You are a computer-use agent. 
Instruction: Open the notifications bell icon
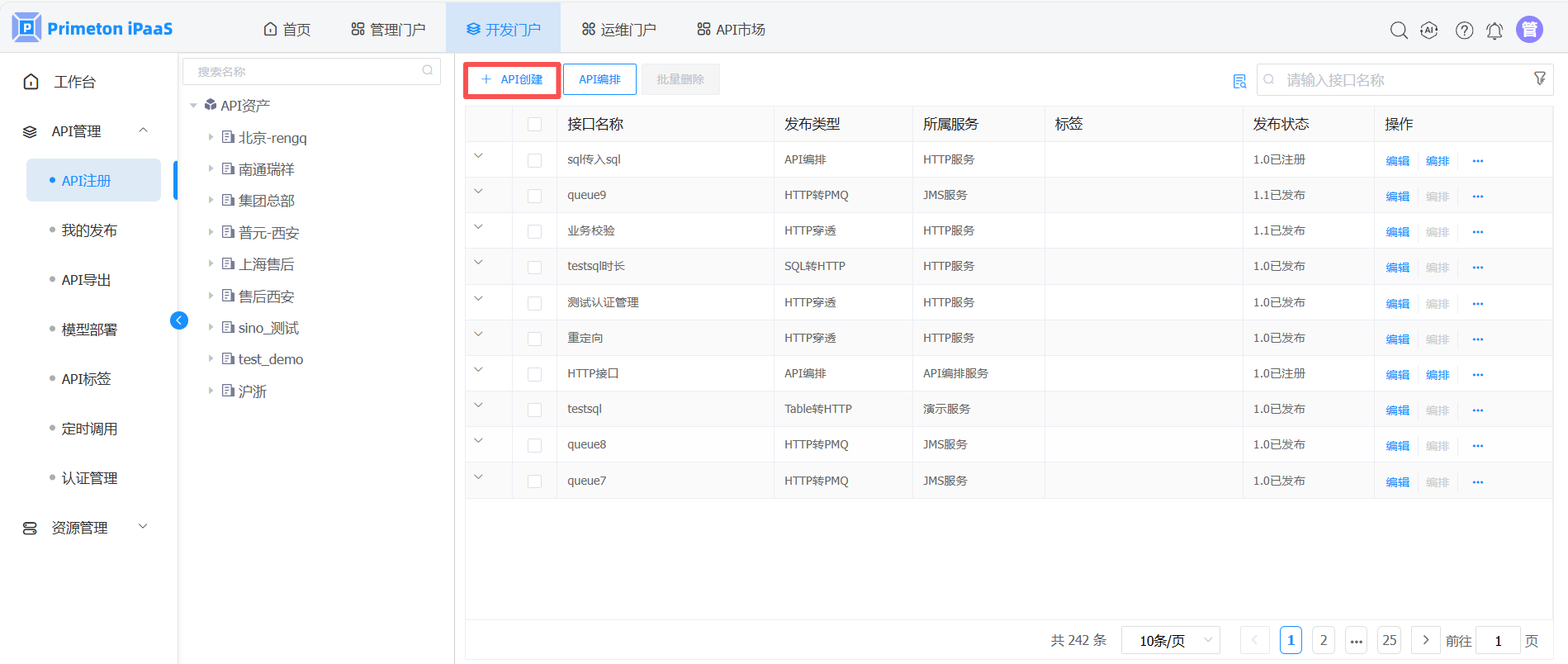point(1495,31)
